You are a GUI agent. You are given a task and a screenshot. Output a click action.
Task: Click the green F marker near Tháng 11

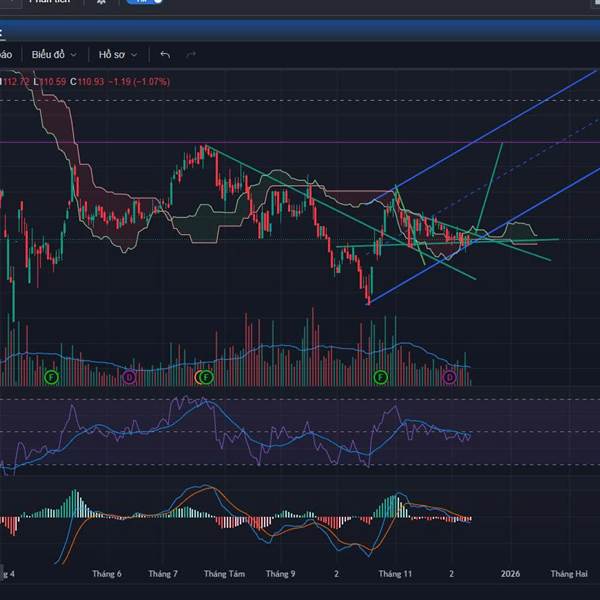(380, 377)
